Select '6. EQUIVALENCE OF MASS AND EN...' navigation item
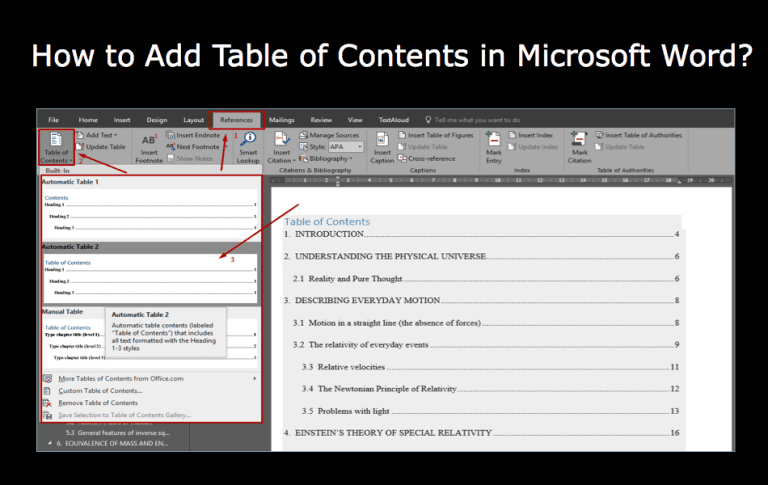Image resolution: width=768 pixels, height=485 pixels. coord(112,443)
